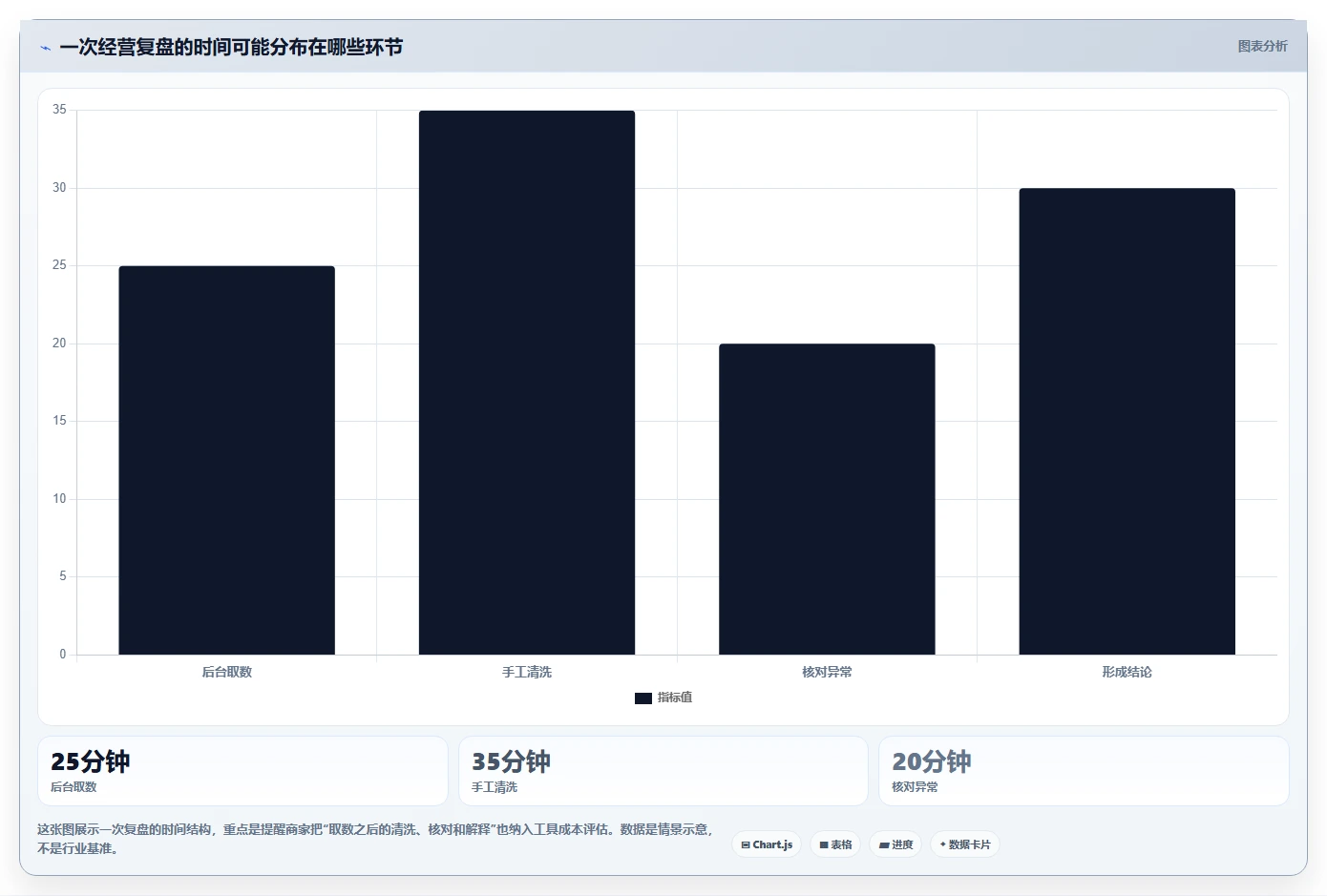Click the 手工清洗 caption under 35分钟
Screen dimensions: 1327x896
click(x=495, y=787)
